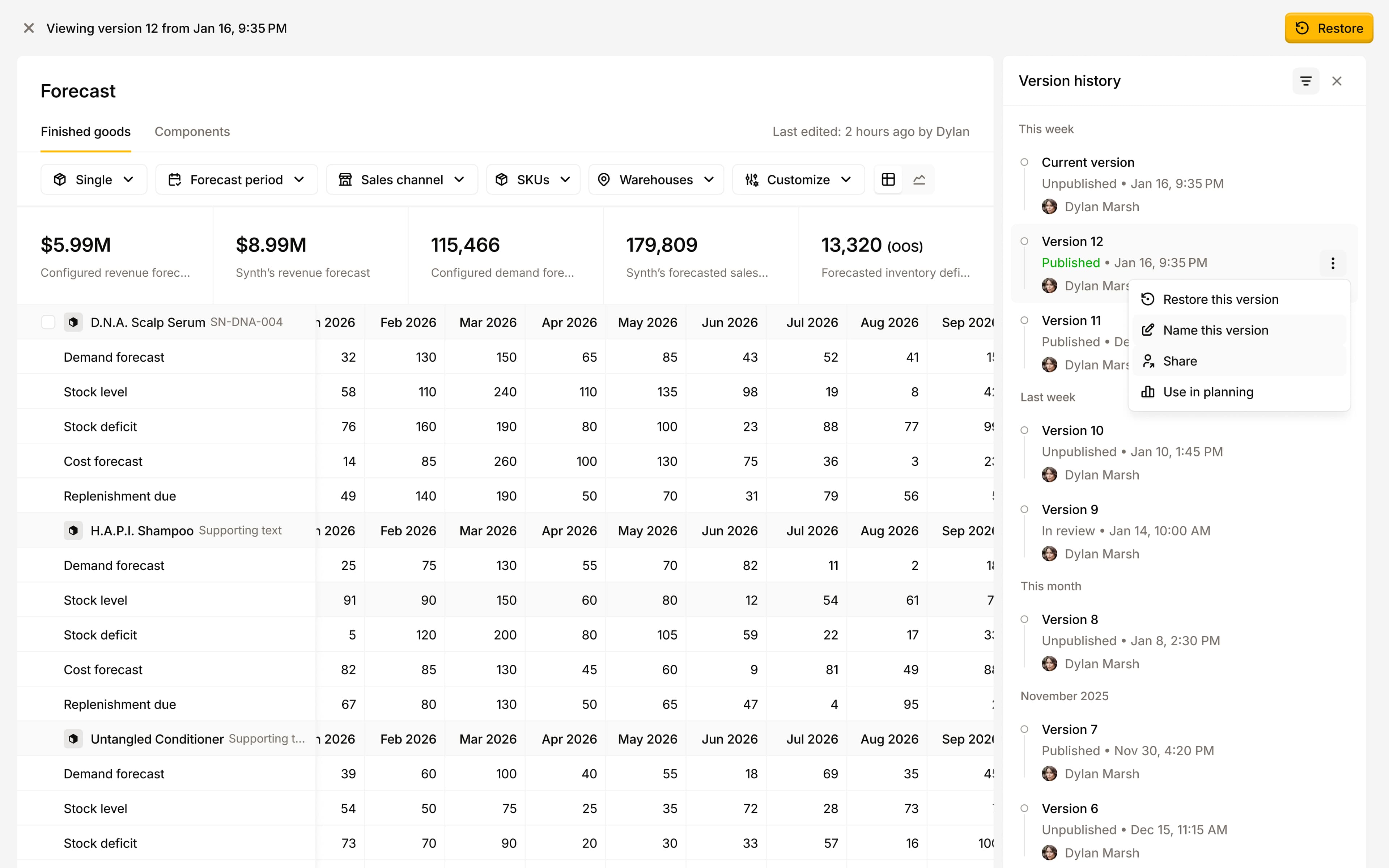Switch to the Components tab

pos(192,131)
